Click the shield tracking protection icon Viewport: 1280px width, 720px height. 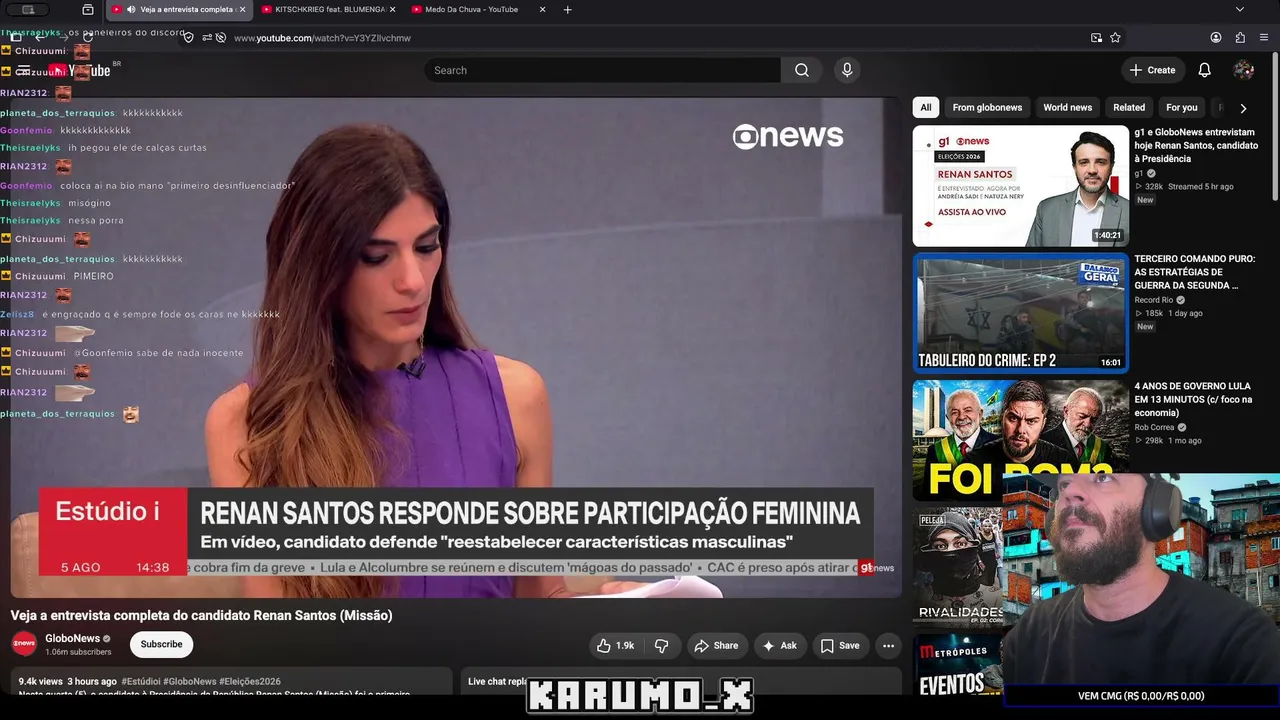[188, 38]
